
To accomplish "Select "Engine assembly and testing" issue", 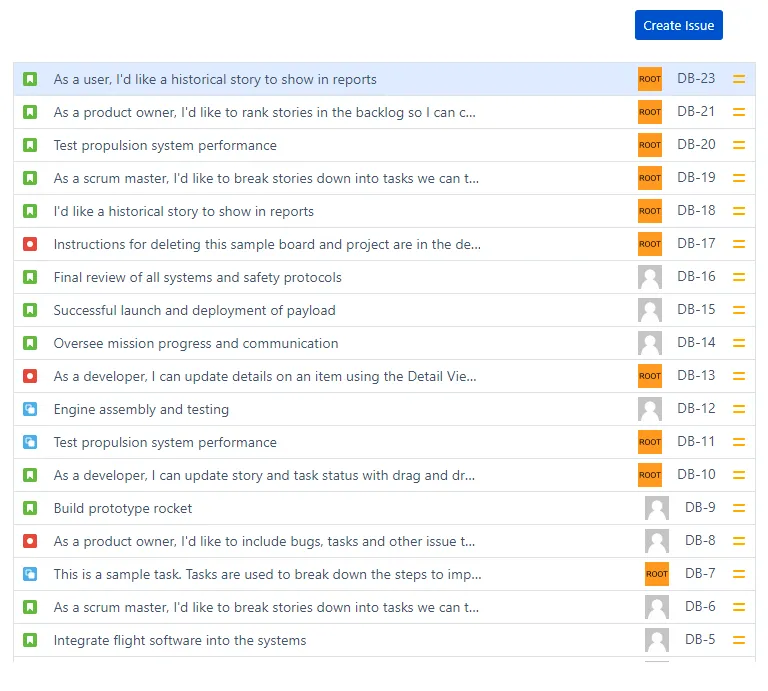I will (x=141, y=409).
